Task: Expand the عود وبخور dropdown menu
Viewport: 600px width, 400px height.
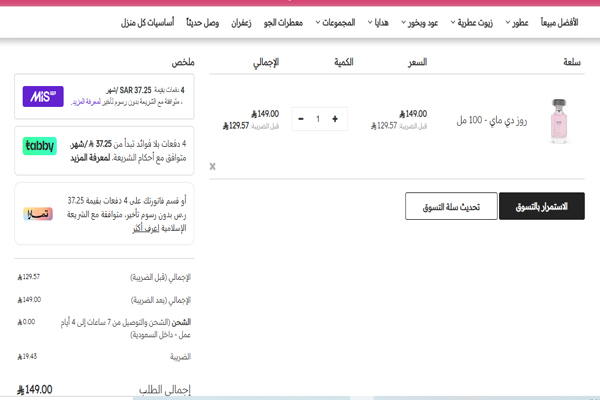Action: point(419,23)
